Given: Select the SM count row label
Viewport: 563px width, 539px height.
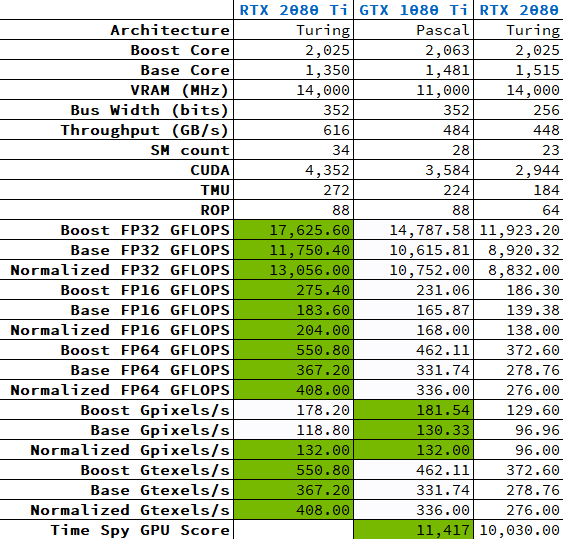Looking at the screenshot, I should point(190,150).
